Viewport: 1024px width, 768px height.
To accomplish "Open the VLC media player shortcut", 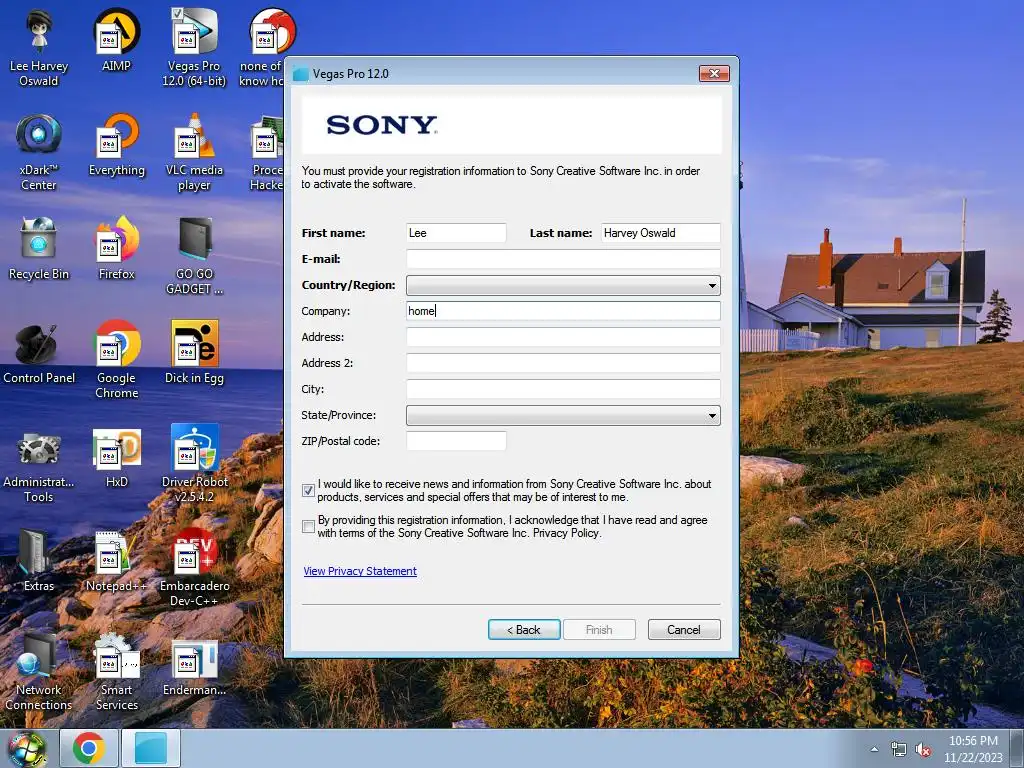I will coord(194,152).
